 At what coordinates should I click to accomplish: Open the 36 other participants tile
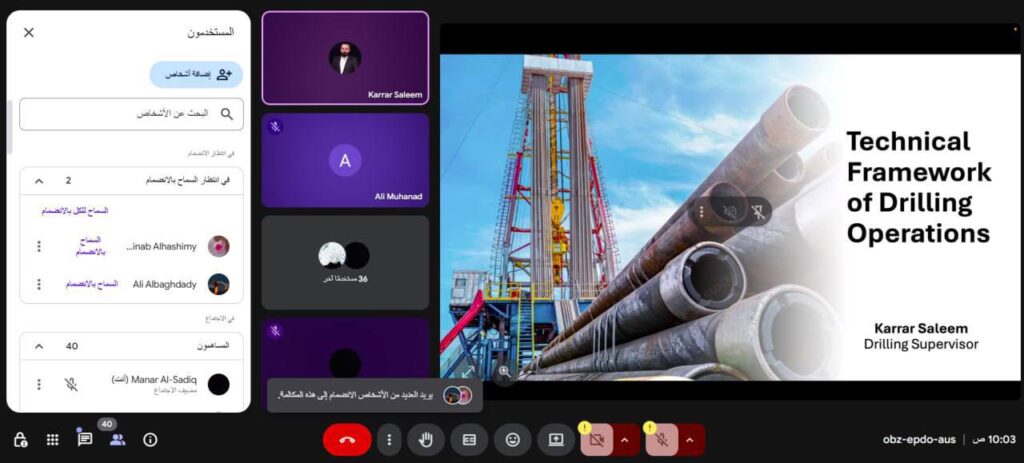coord(345,263)
